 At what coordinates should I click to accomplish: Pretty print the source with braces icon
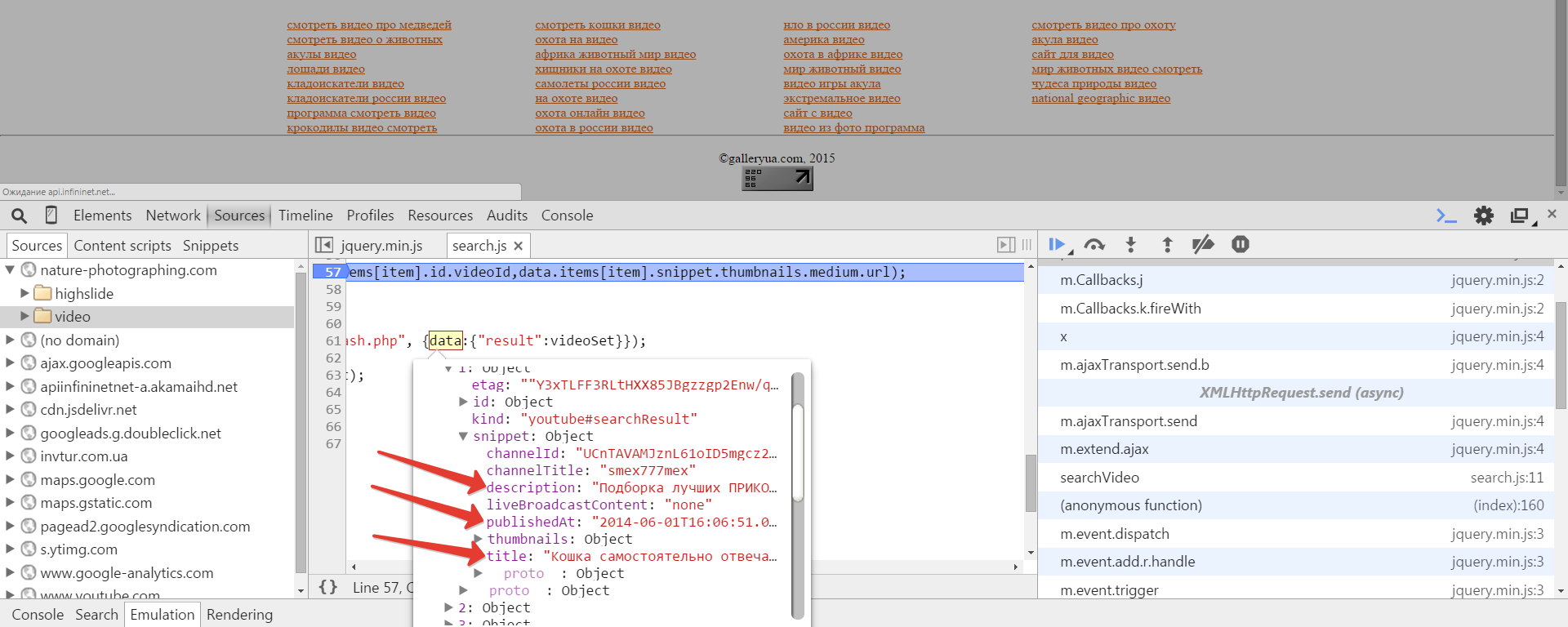(328, 587)
